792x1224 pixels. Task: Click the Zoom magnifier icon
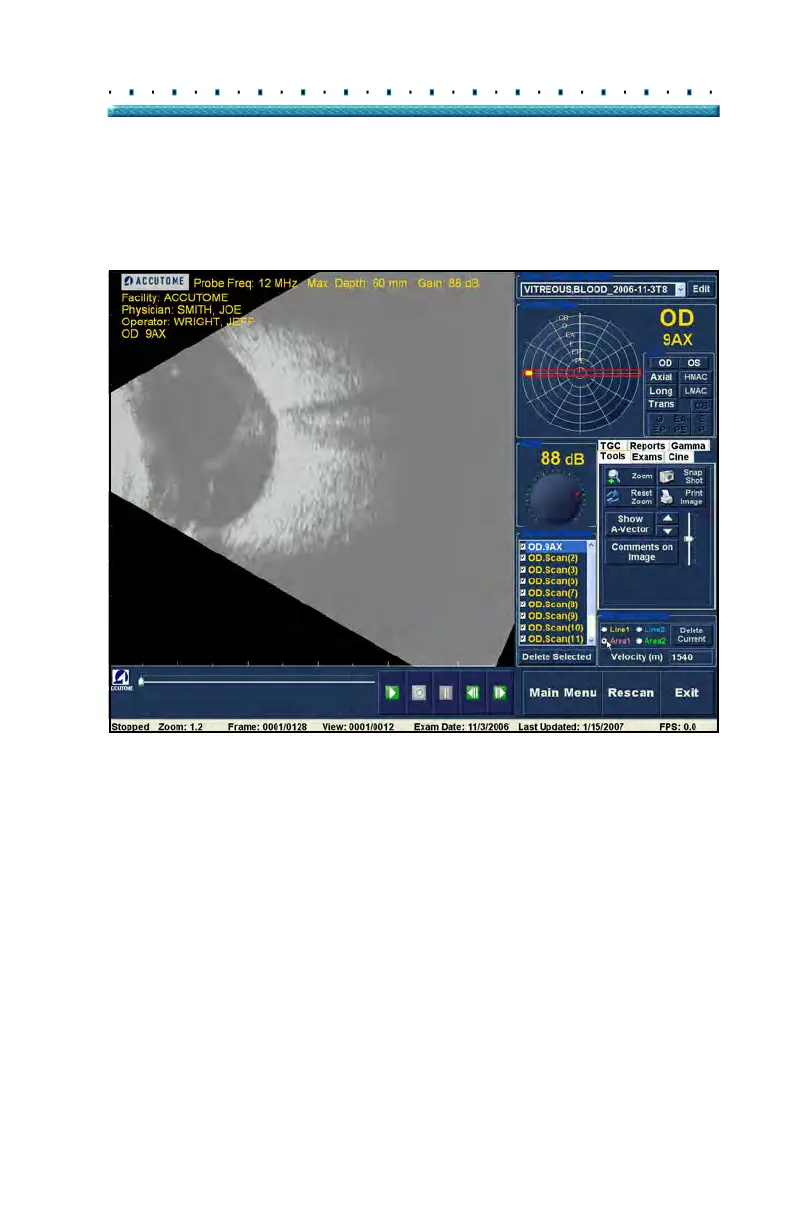(614, 477)
